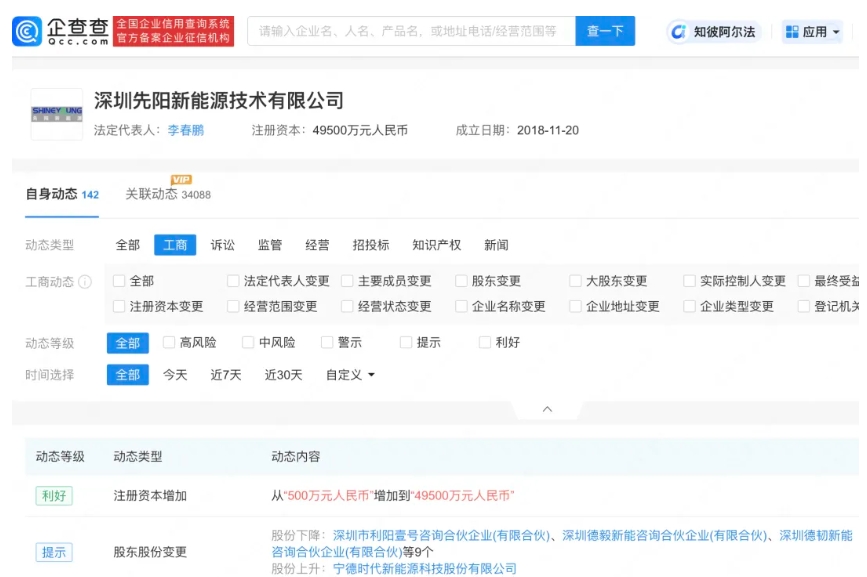
Task: Select the 知识产权 dynamic type
Action: (x=437, y=245)
